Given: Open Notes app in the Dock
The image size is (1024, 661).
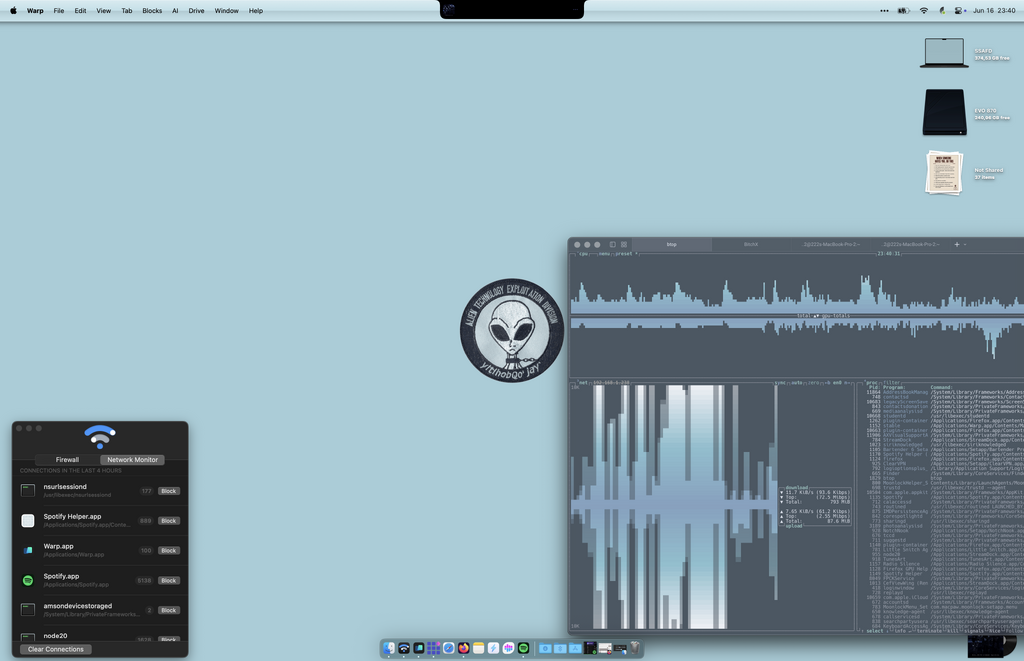Looking at the screenshot, I should tap(479, 648).
